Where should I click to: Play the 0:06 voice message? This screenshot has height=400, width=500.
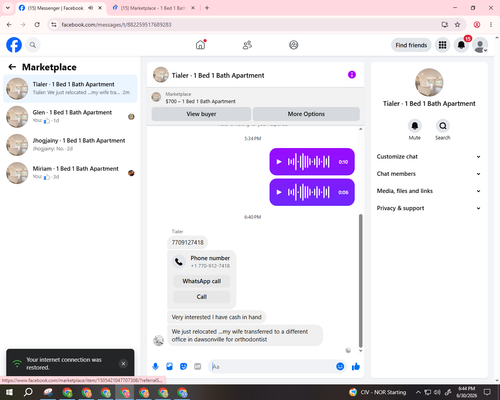point(279,192)
